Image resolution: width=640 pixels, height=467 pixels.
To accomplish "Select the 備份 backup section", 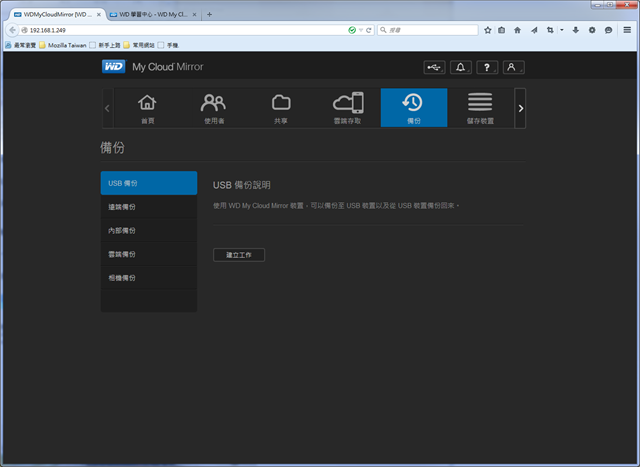I will (x=414, y=108).
